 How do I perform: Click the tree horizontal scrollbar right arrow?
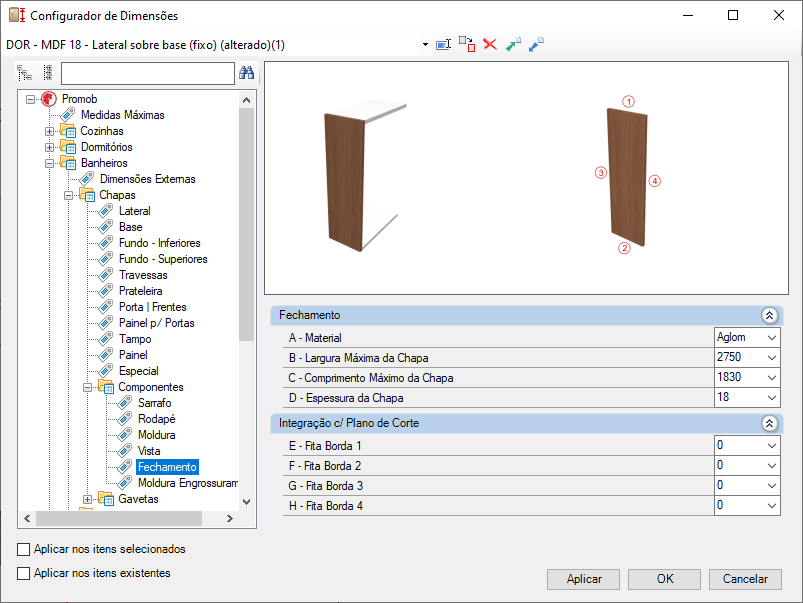pyautogui.click(x=230, y=518)
